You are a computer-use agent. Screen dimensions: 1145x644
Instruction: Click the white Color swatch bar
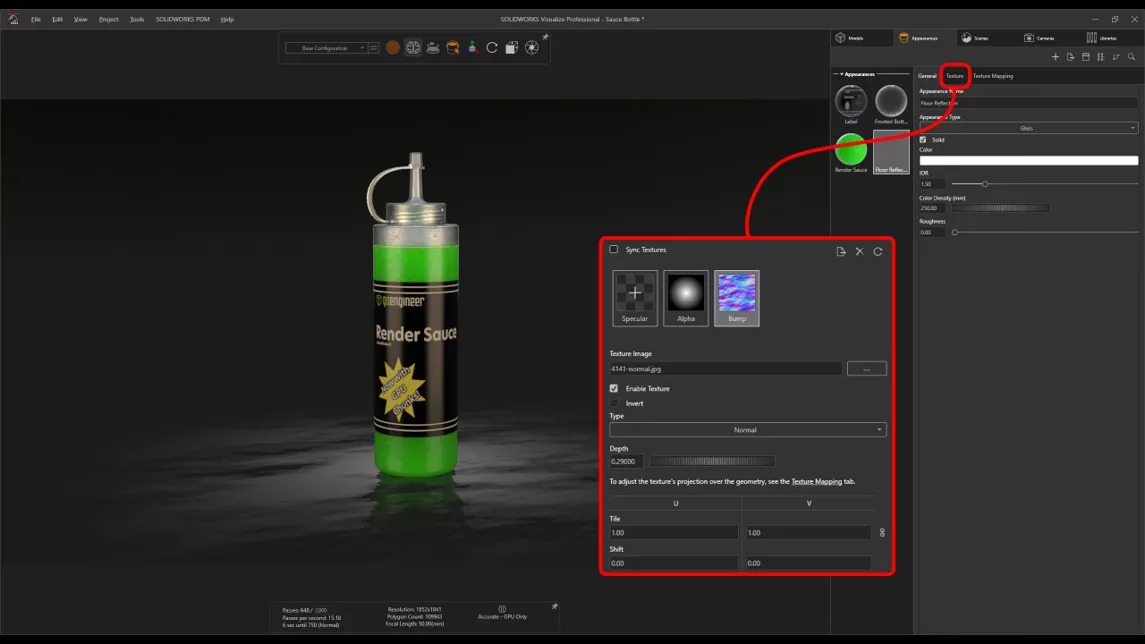click(1028, 161)
